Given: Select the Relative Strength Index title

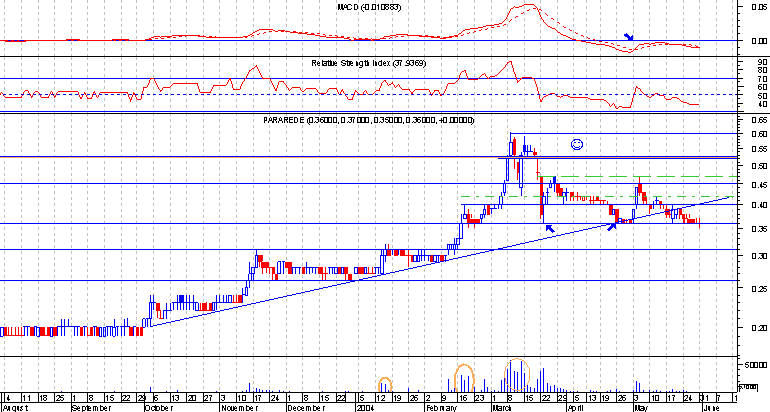Looking at the screenshot, I should [369, 63].
